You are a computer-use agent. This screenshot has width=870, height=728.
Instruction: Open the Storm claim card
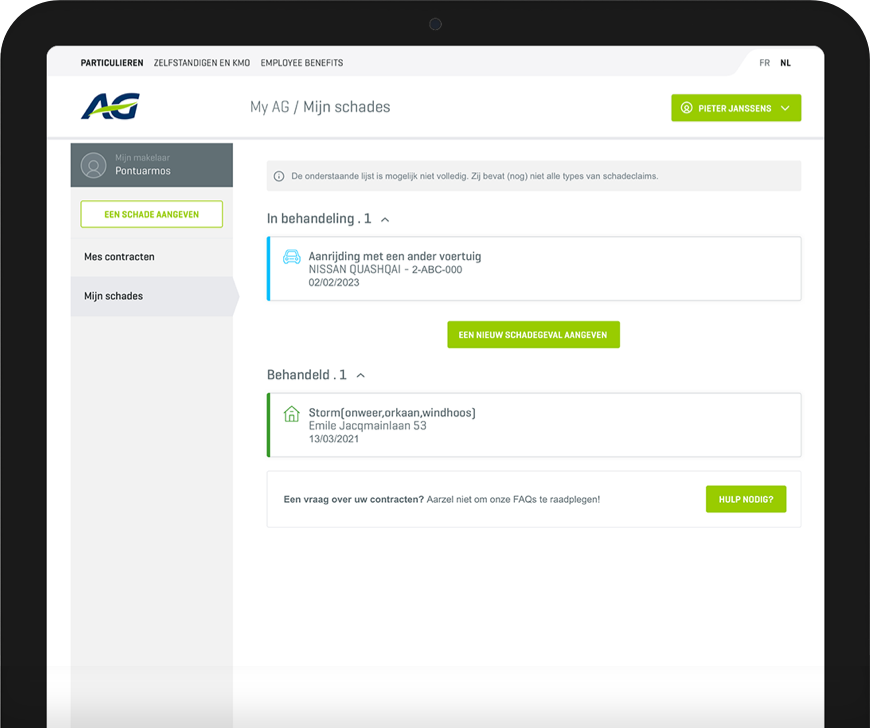click(534, 425)
